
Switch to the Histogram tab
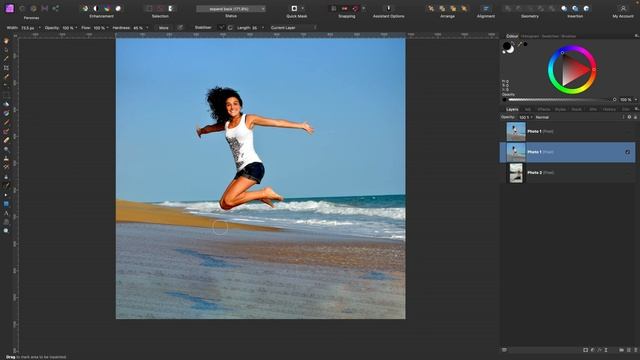[530, 36]
